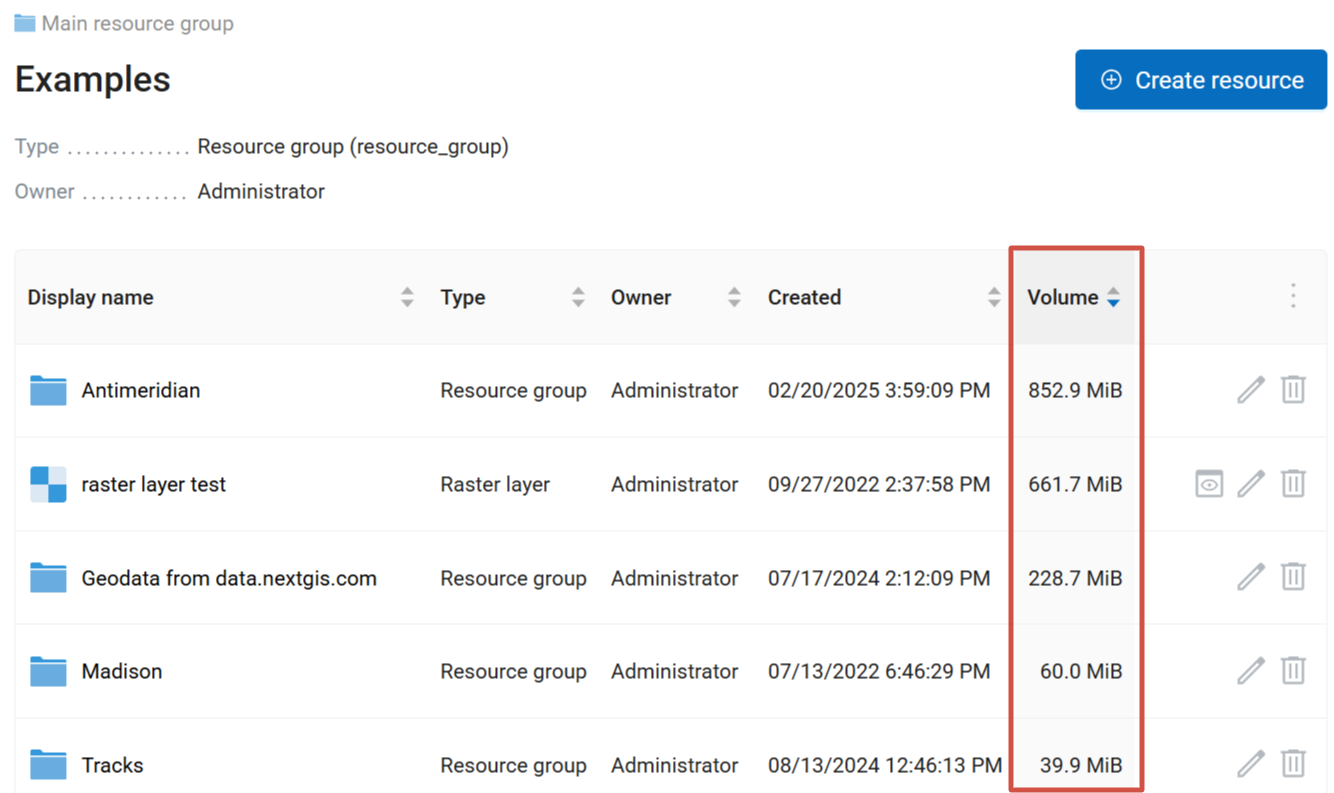
Task: Click the Create resource button
Action: coord(1200,80)
